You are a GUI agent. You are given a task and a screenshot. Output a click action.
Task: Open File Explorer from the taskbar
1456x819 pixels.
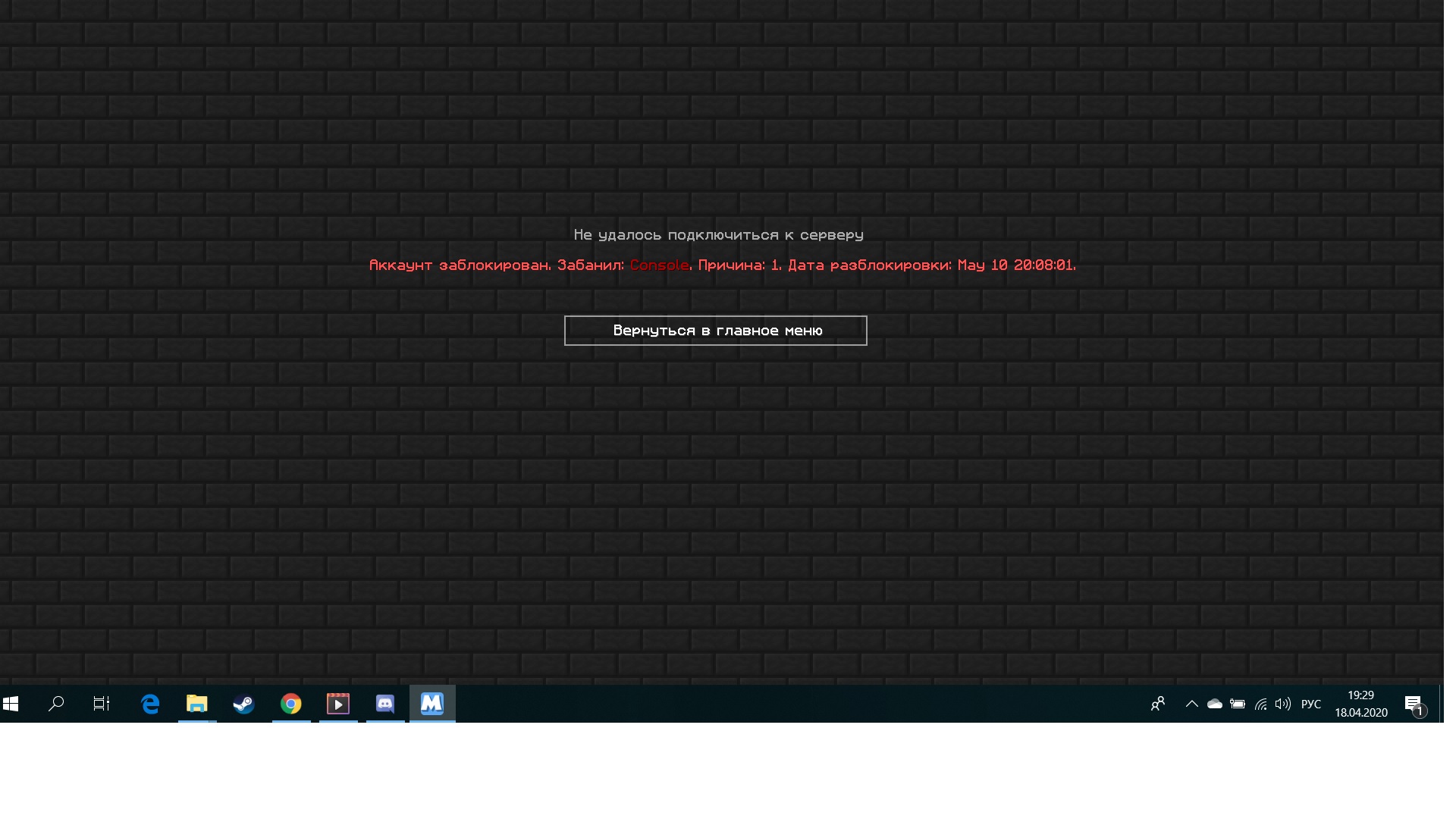[197, 704]
